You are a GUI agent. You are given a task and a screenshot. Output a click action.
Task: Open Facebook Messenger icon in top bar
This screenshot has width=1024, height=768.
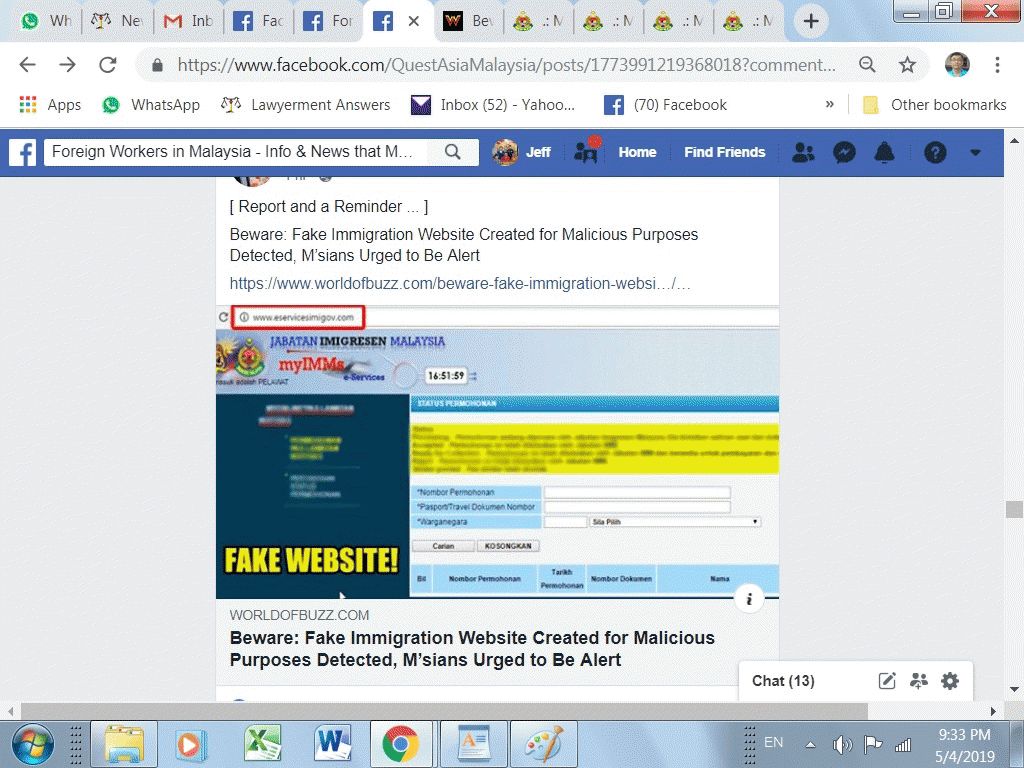tap(844, 152)
